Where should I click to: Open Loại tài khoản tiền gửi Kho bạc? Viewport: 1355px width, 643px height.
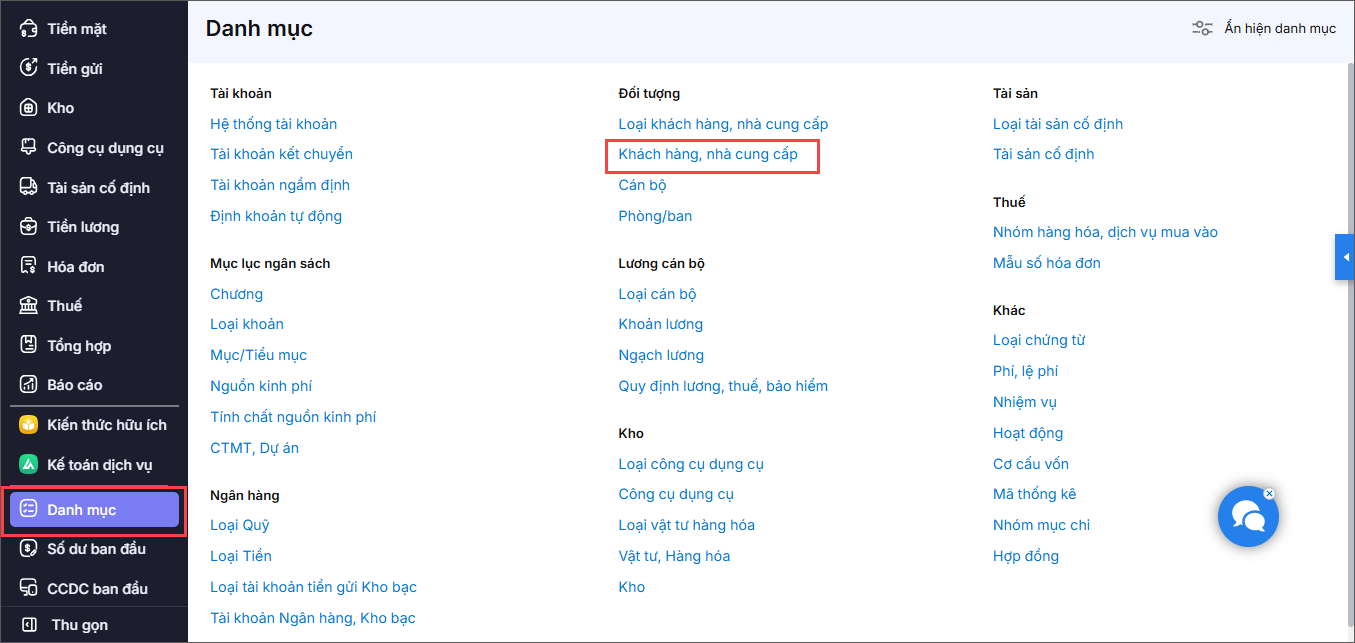pyautogui.click(x=313, y=587)
